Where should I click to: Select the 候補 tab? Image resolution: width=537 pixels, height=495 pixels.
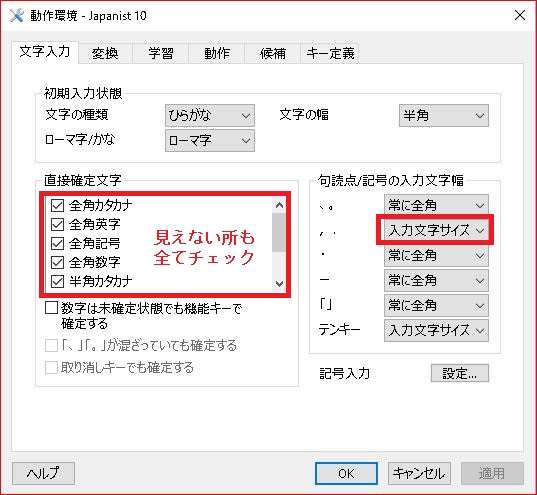(x=273, y=53)
